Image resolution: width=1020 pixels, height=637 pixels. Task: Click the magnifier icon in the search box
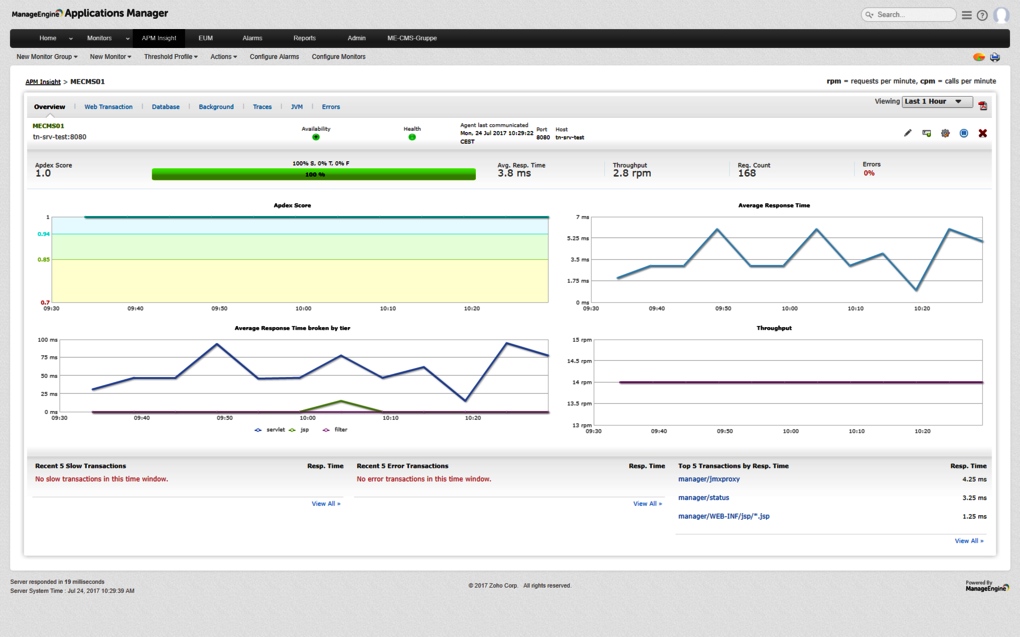(870, 14)
